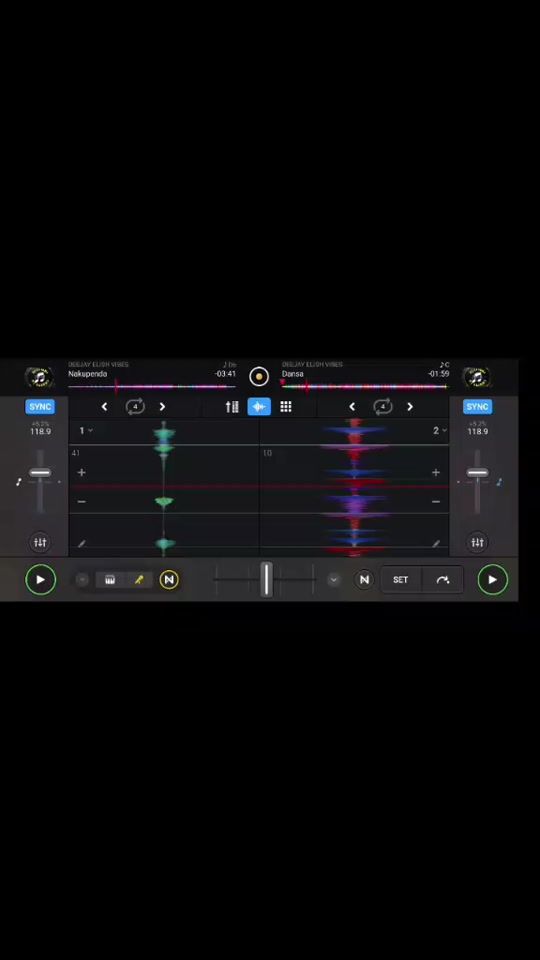
Task: Toggle the yellow microphone icon
Action: click(x=139, y=580)
